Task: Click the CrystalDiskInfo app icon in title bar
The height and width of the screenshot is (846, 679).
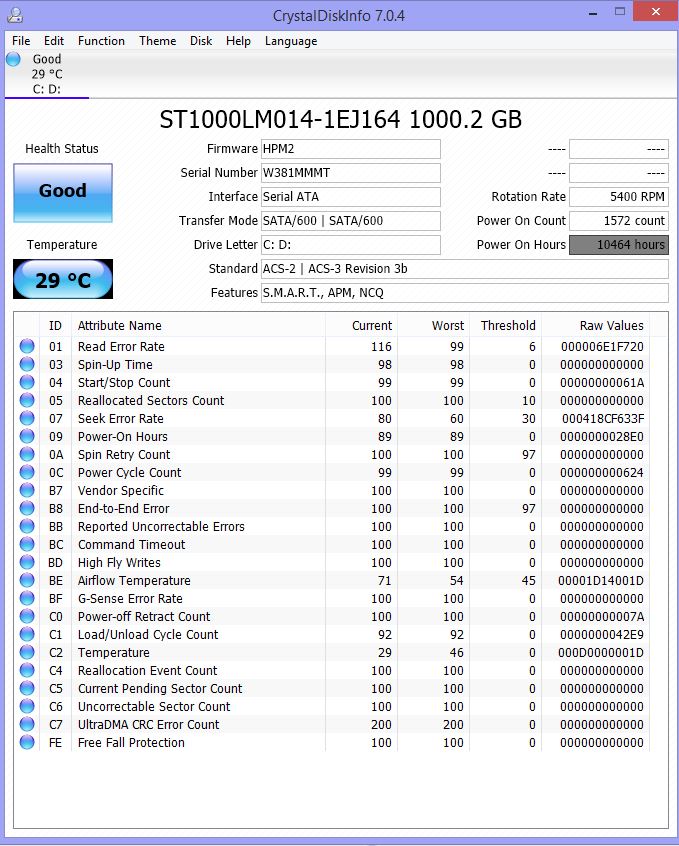Action: pyautogui.click(x=15, y=15)
